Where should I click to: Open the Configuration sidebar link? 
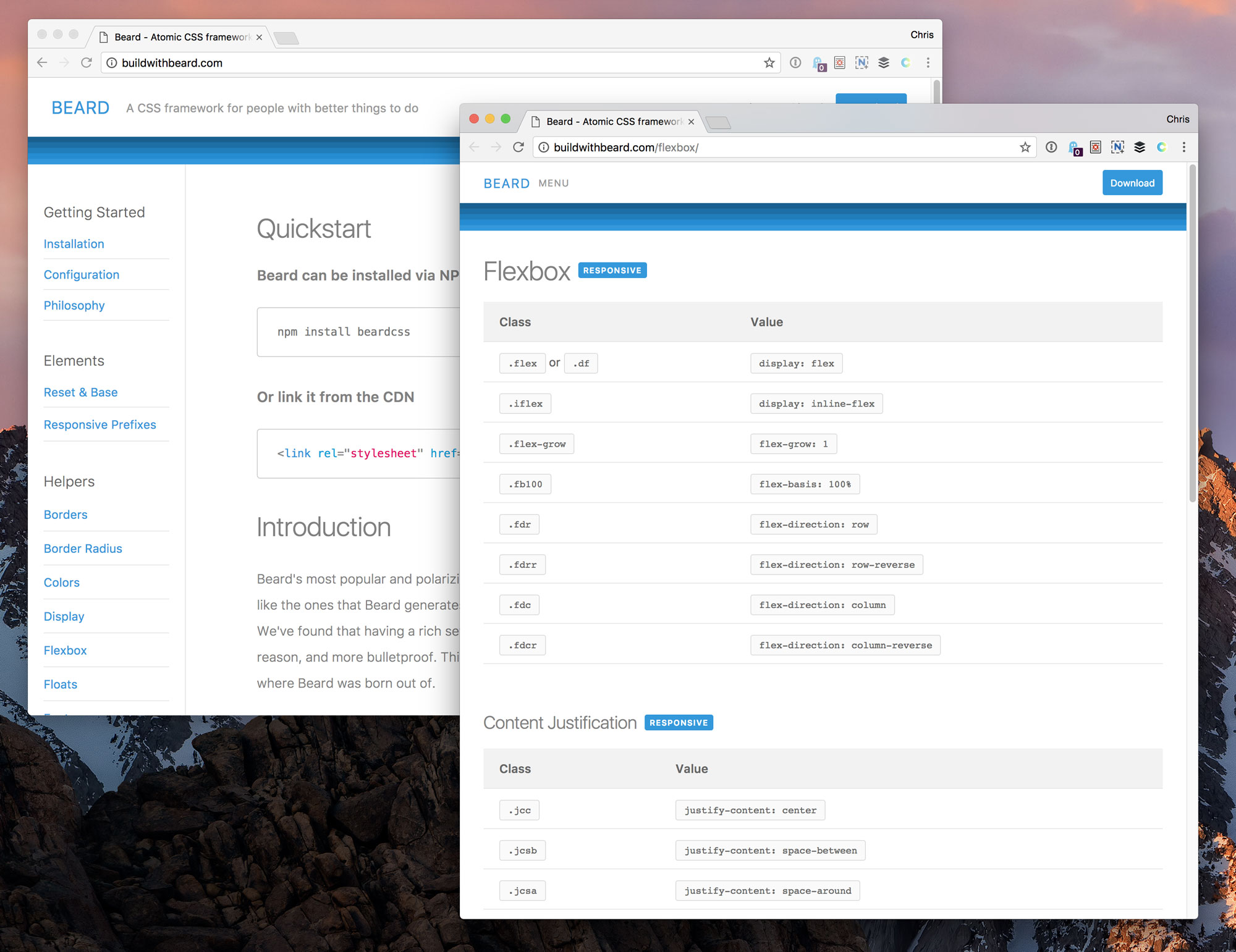[82, 274]
